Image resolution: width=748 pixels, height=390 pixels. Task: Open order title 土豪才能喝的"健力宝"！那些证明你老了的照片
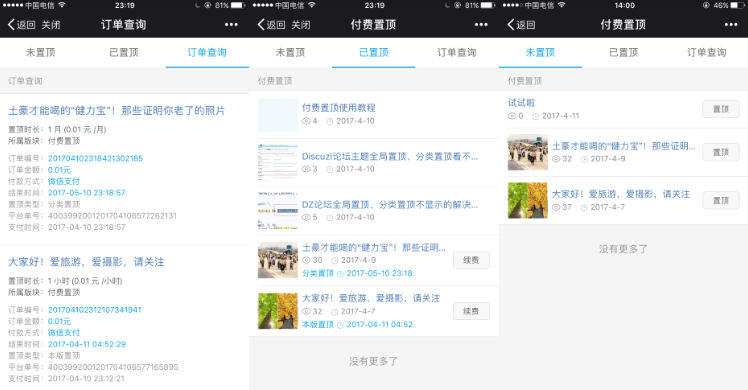coord(117,111)
